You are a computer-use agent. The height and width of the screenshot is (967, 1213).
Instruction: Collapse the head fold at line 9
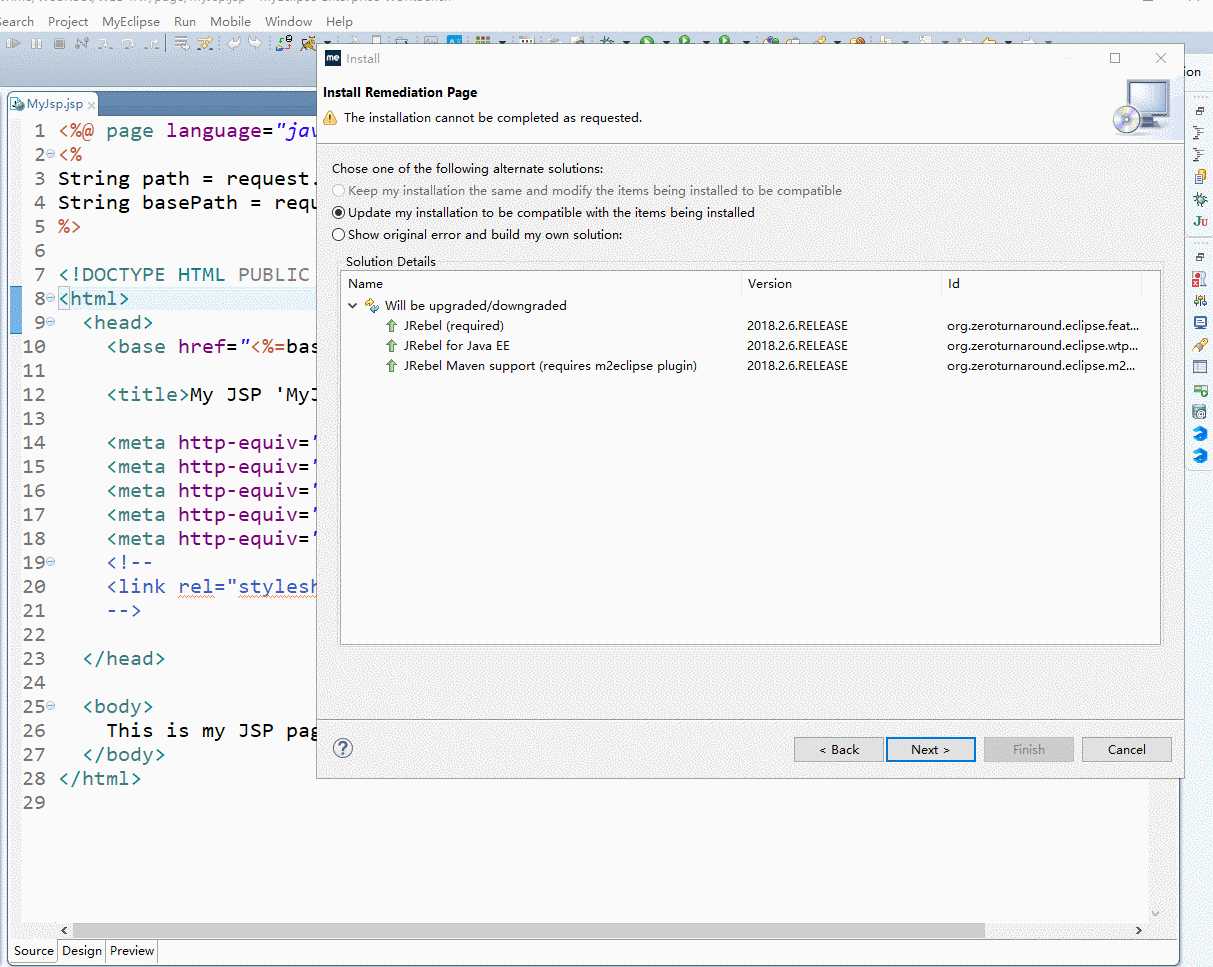coord(51,322)
